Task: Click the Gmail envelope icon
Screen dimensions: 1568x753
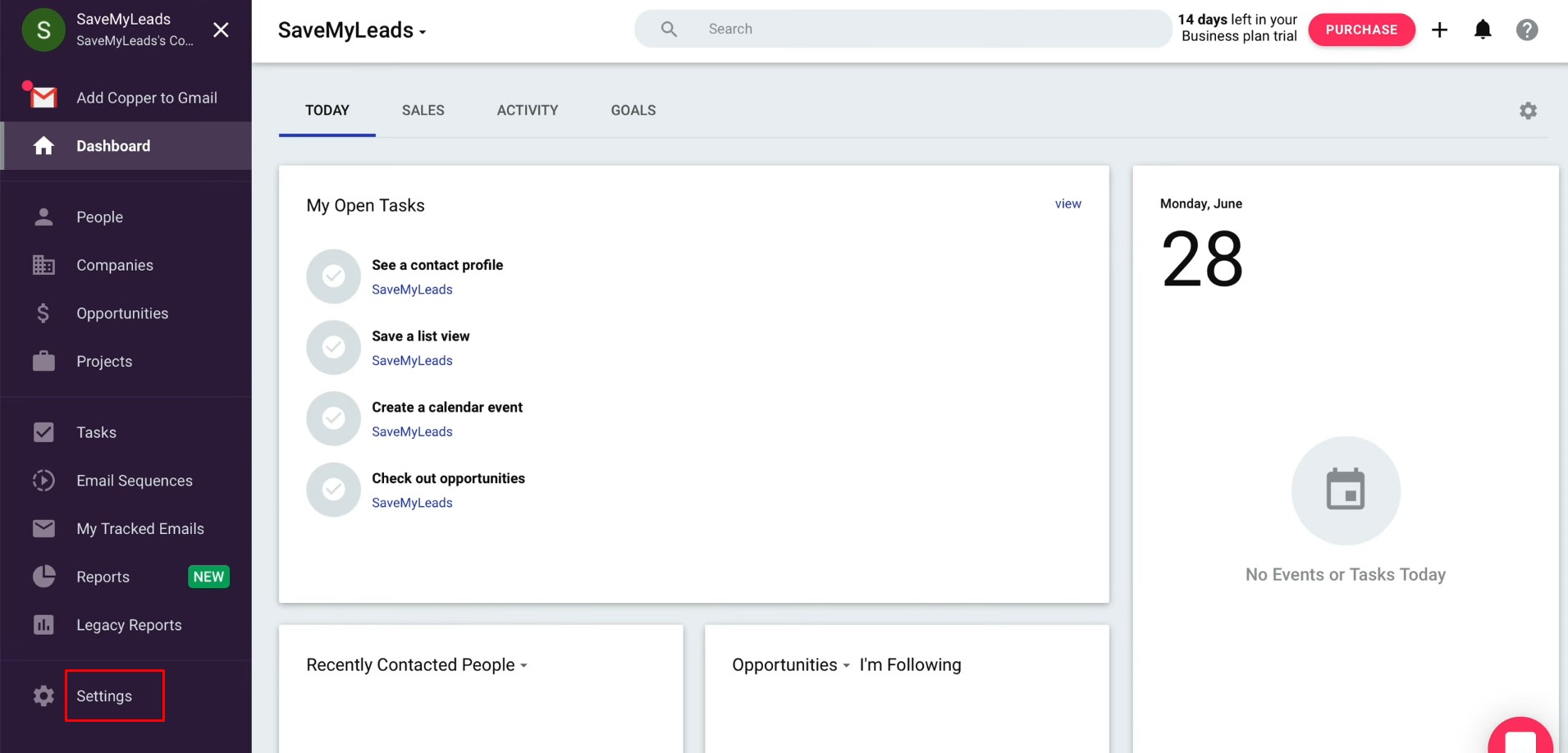Action: (x=43, y=98)
